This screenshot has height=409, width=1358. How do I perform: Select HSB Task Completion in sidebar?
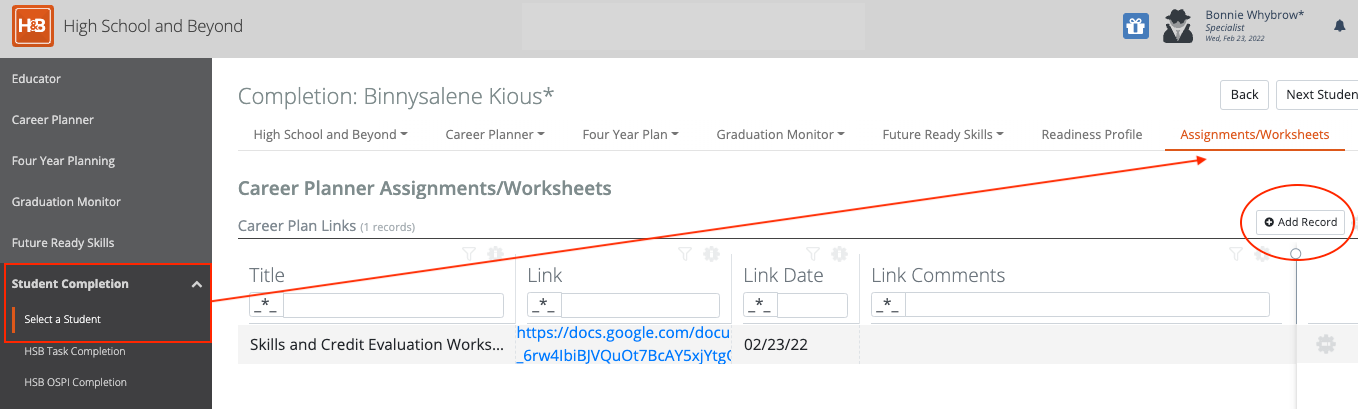(x=75, y=351)
